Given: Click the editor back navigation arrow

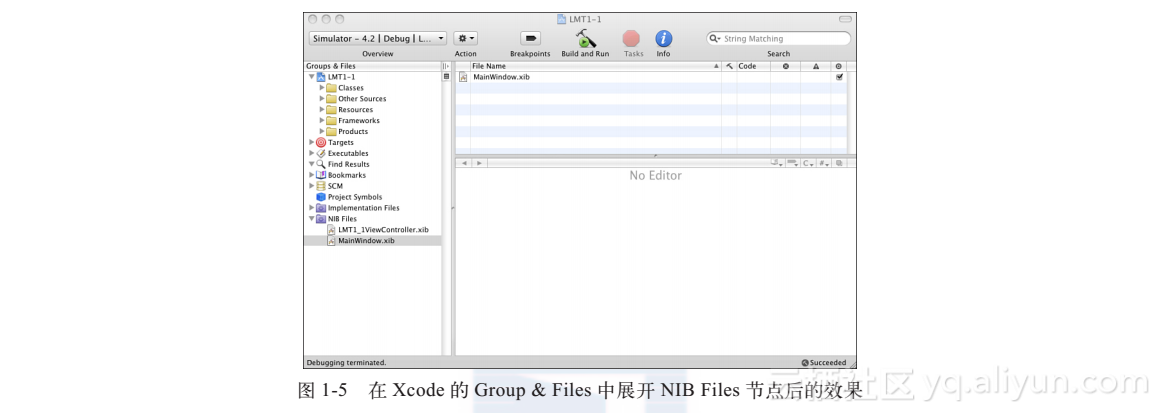Looking at the screenshot, I should [x=464, y=162].
